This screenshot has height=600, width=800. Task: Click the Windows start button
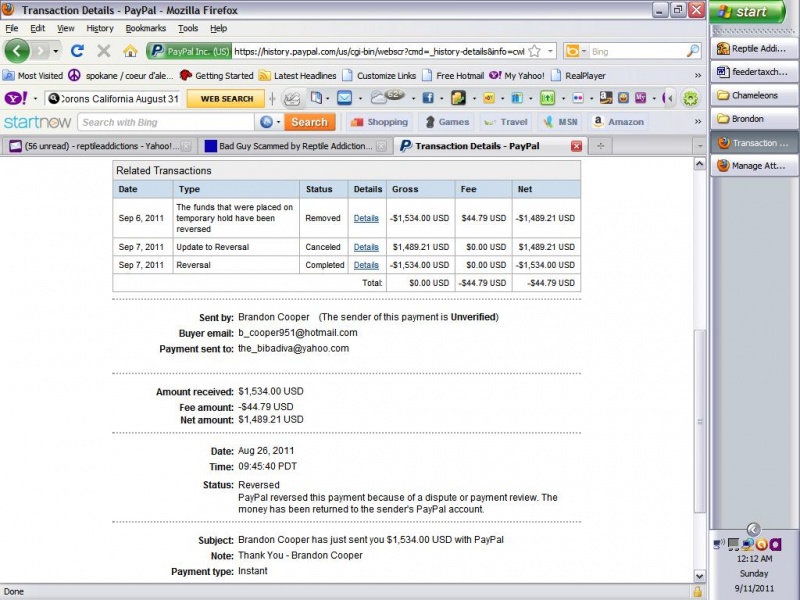point(746,11)
